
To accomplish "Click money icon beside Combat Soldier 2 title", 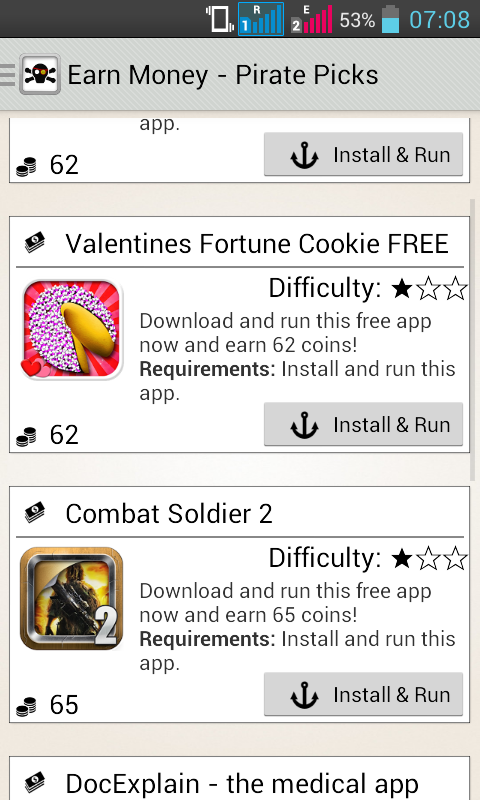I will pos(35,513).
